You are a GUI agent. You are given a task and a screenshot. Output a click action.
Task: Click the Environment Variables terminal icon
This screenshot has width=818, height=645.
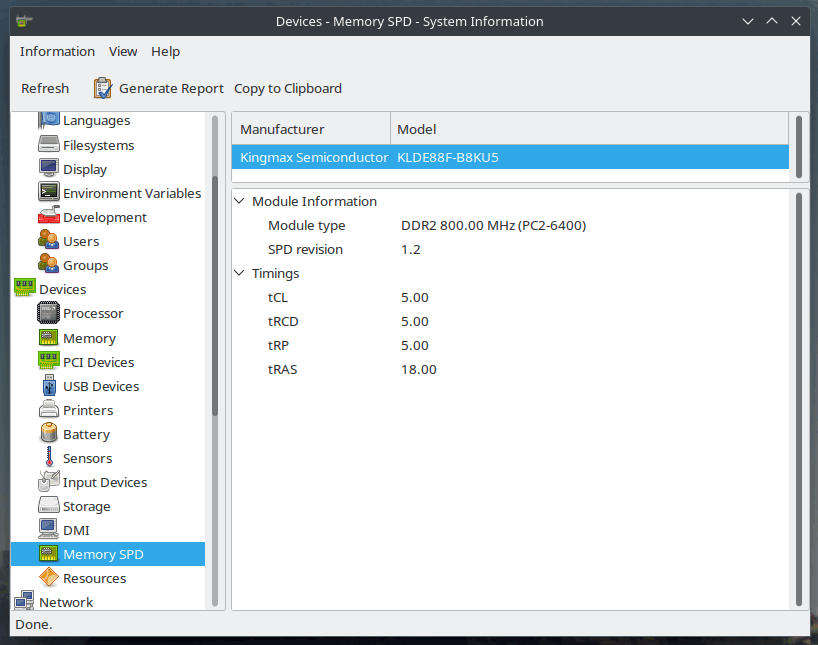point(48,193)
